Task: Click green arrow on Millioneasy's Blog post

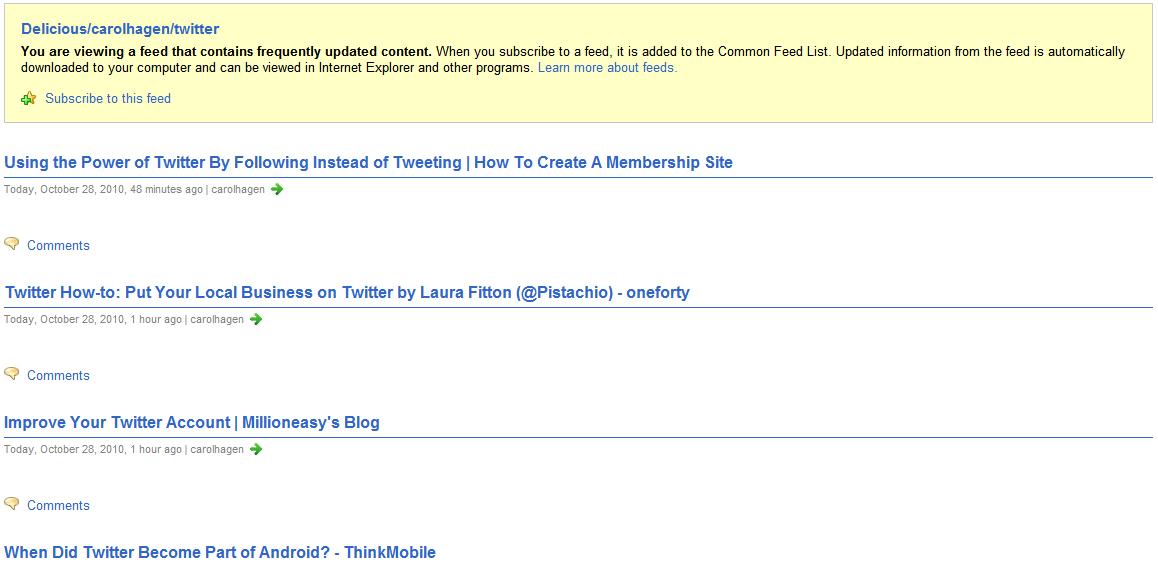Action: point(256,449)
